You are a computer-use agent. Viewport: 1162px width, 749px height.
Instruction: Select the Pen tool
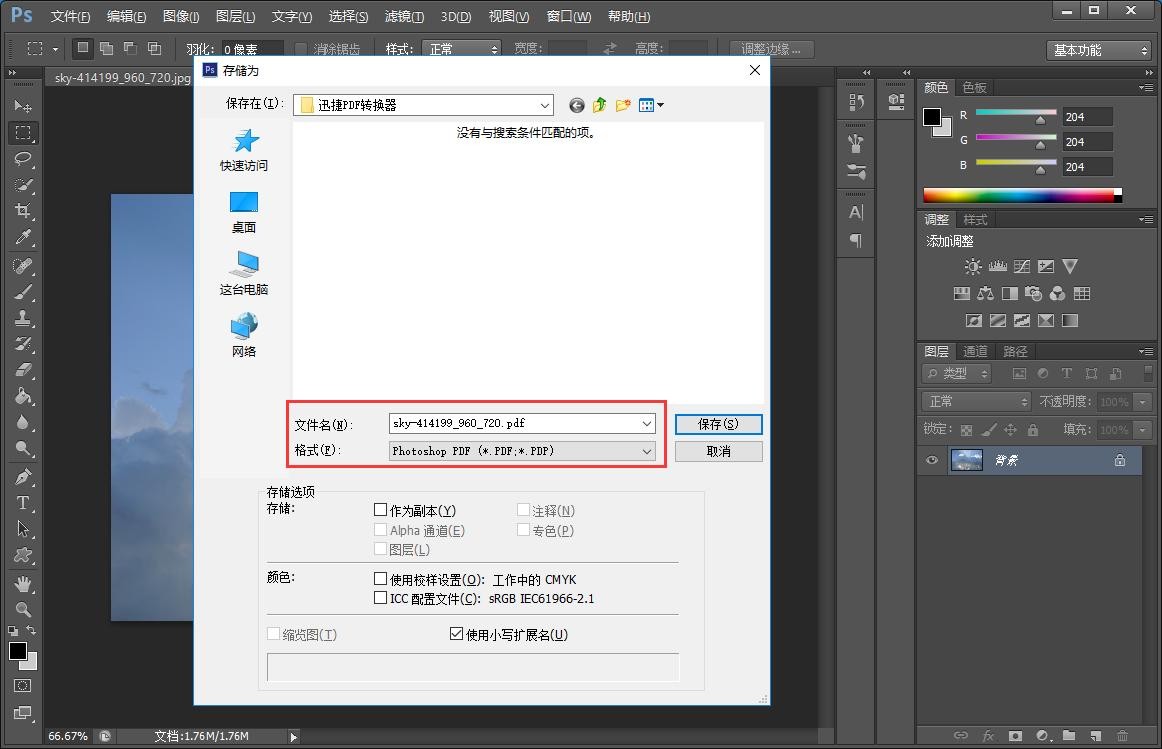[23, 477]
